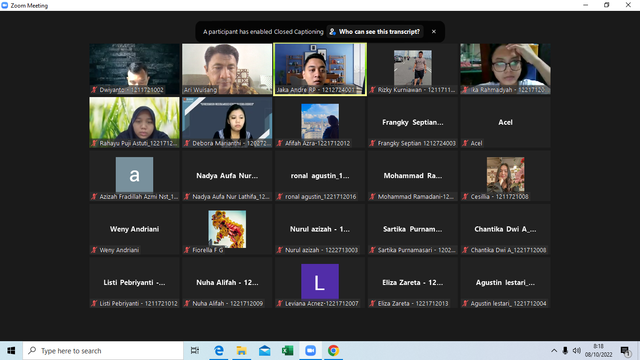This screenshot has width=640, height=360.
Task: Minimize the Zoom Meeting window
Action: (586, 5)
